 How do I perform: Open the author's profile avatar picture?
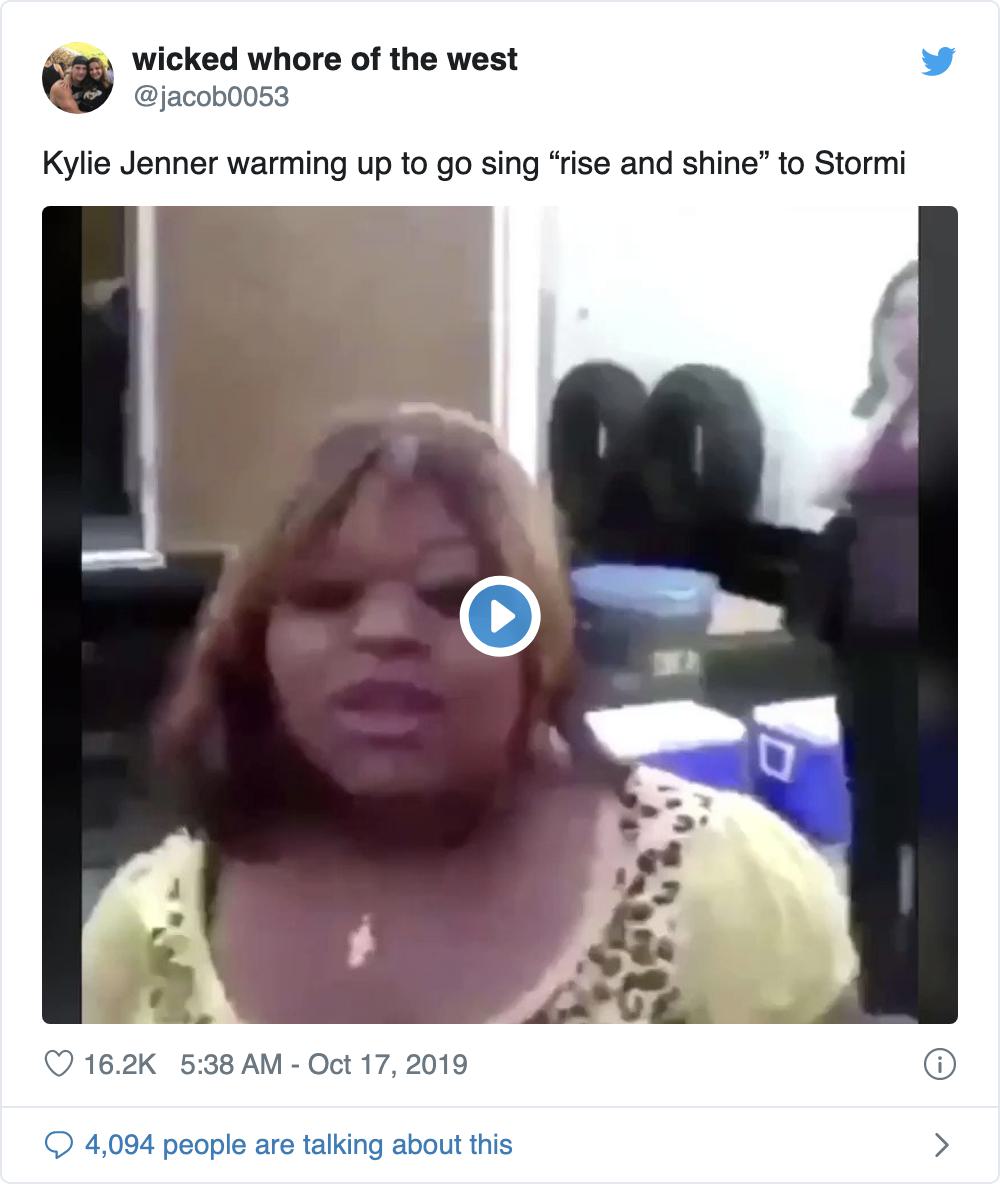point(77,77)
